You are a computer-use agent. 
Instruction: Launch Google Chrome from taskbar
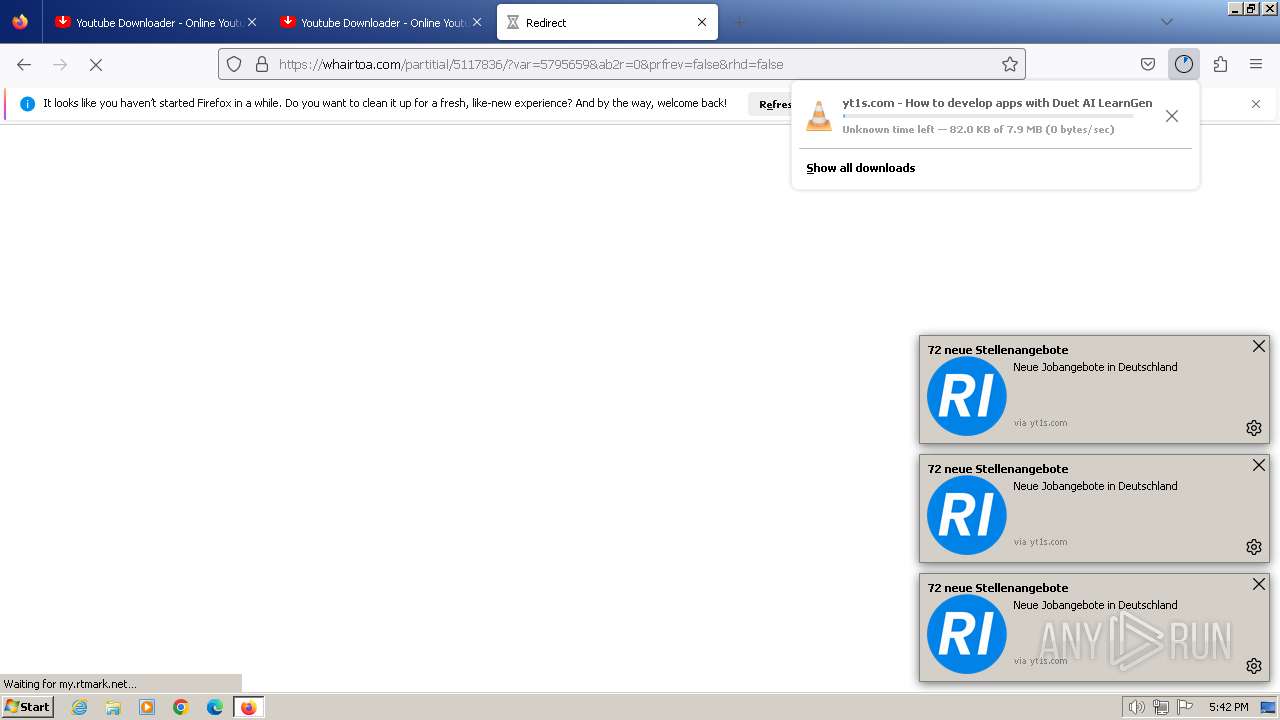[181, 707]
